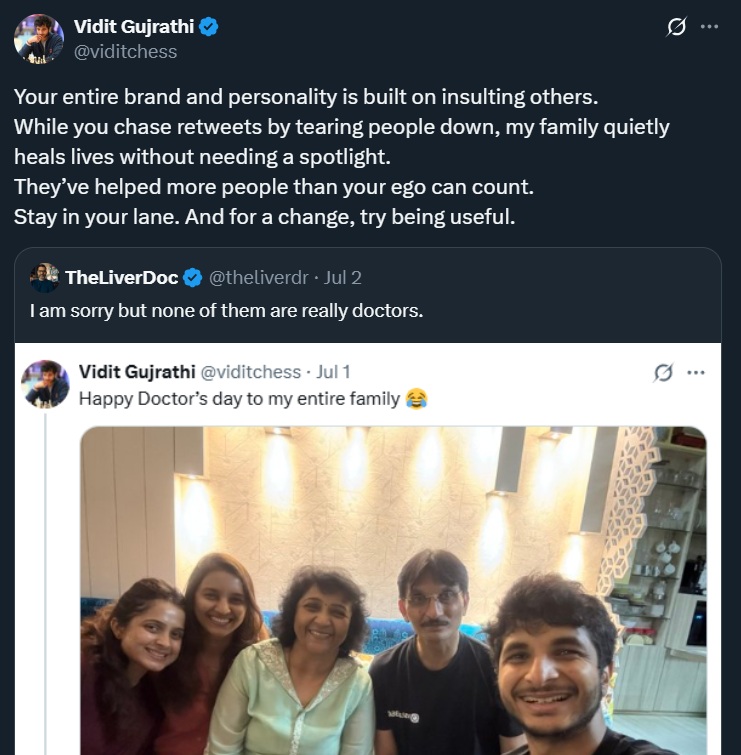Click the @viditchess handle under the top name
Viewport: 741px width, 755px height.
tap(125, 51)
